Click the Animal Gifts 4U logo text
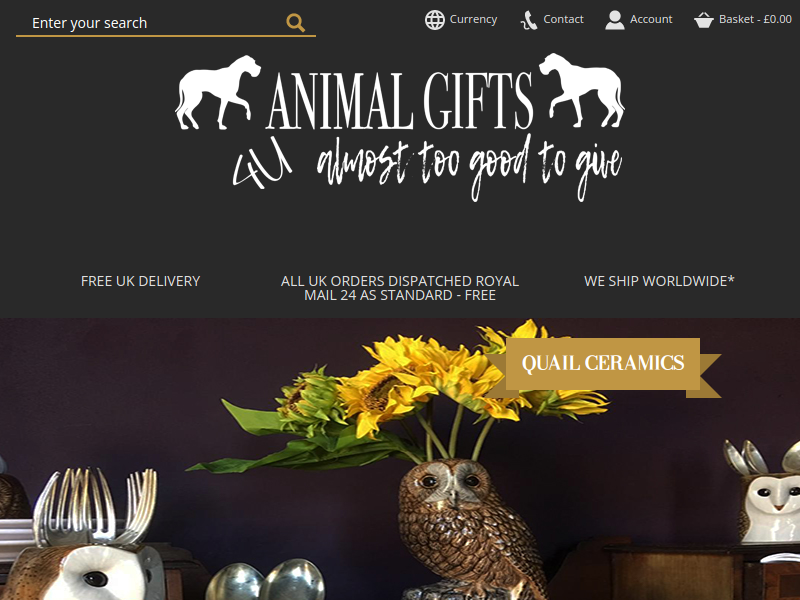Screen dimensions: 800x600 coord(399,101)
